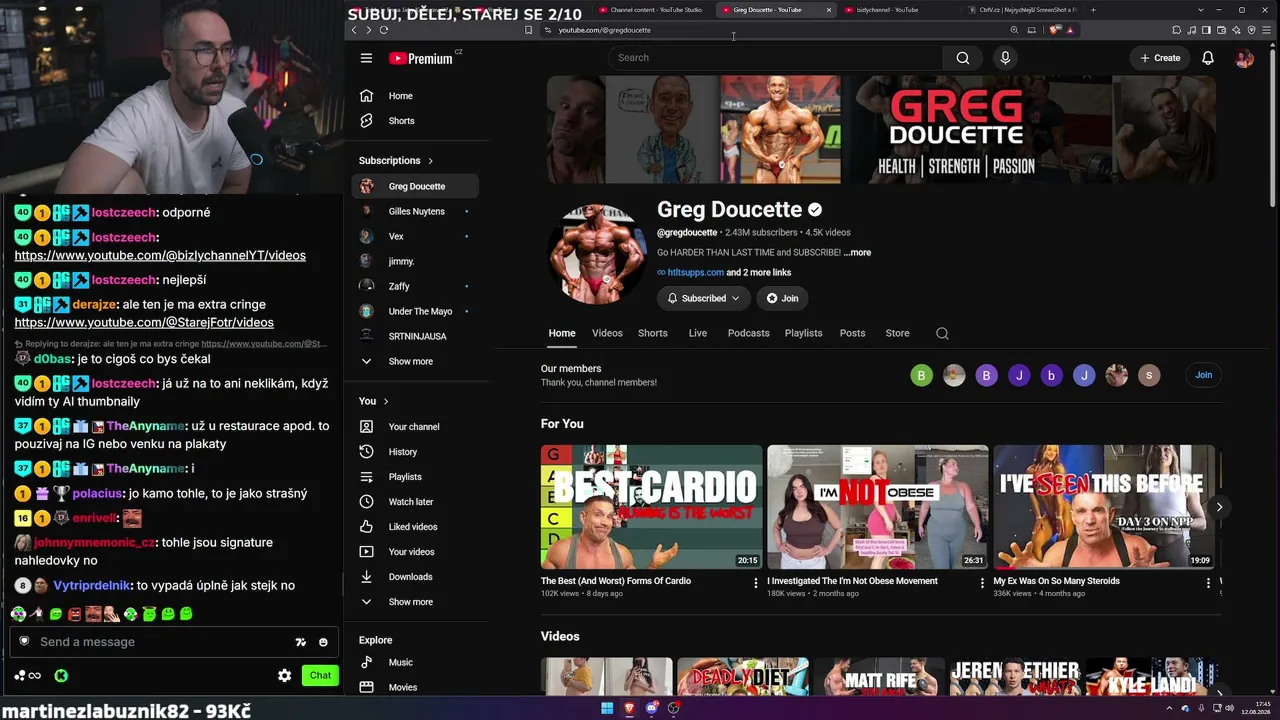Open options for I'm Not Obese video
The width and height of the screenshot is (1280, 720).
(x=981, y=583)
